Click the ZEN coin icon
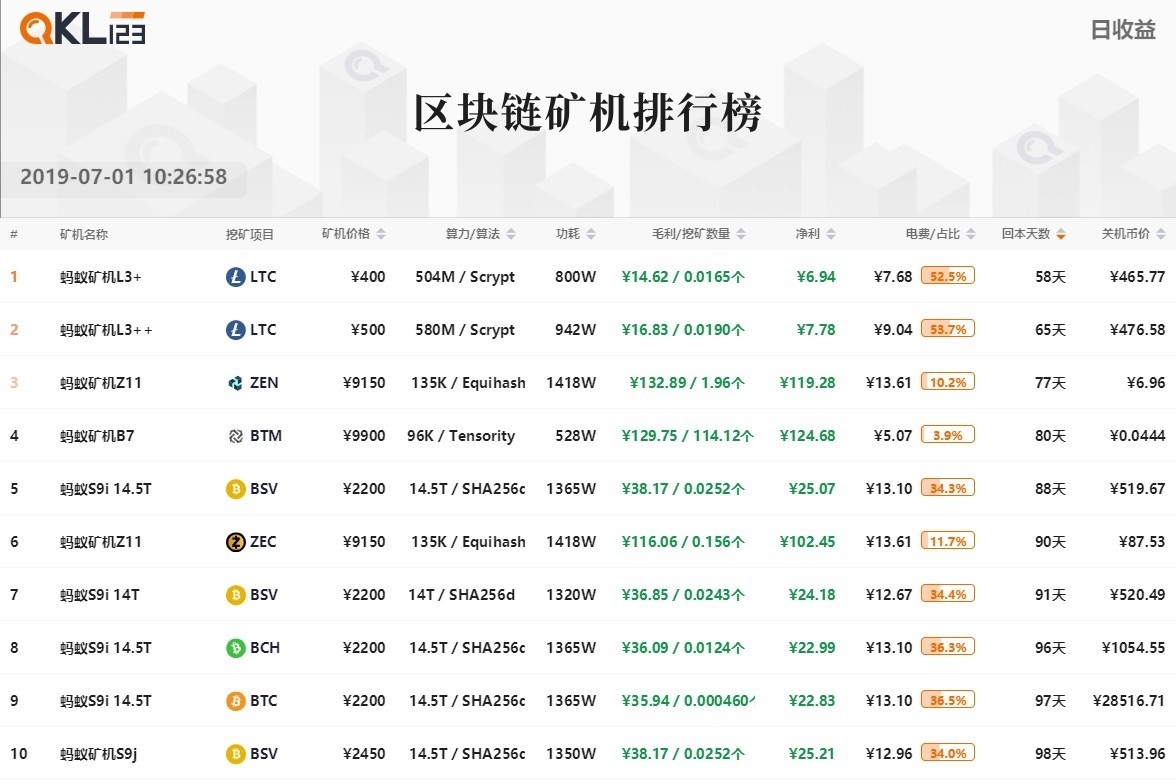This screenshot has width=1176, height=780. point(236,383)
